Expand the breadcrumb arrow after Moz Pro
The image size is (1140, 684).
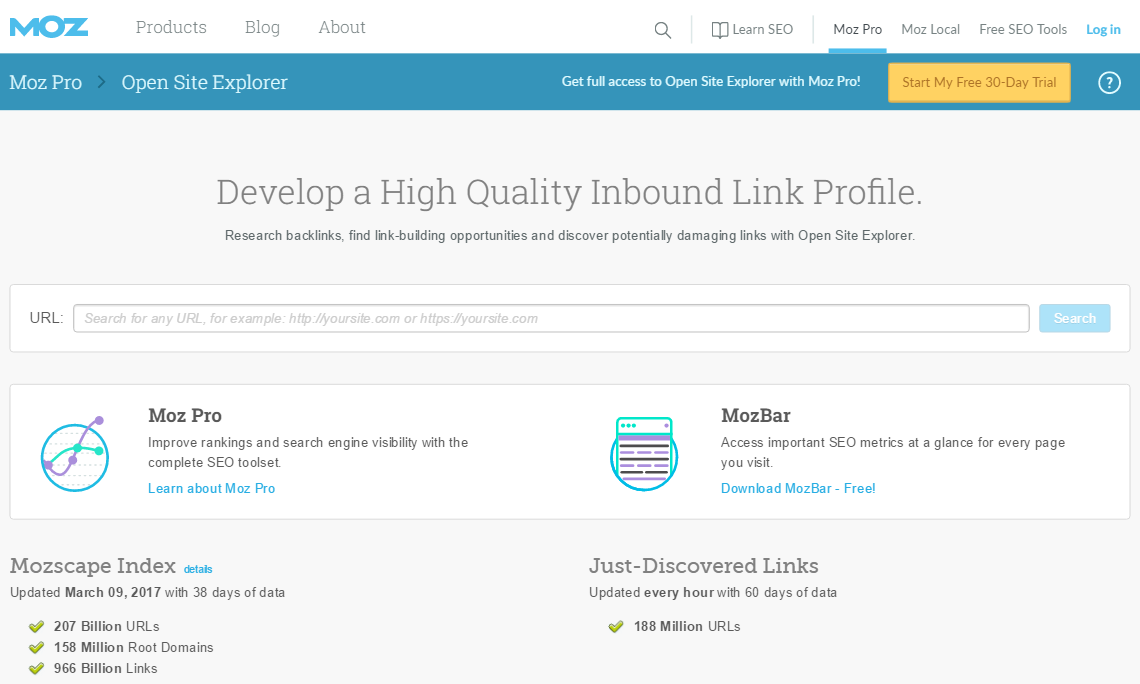point(100,82)
